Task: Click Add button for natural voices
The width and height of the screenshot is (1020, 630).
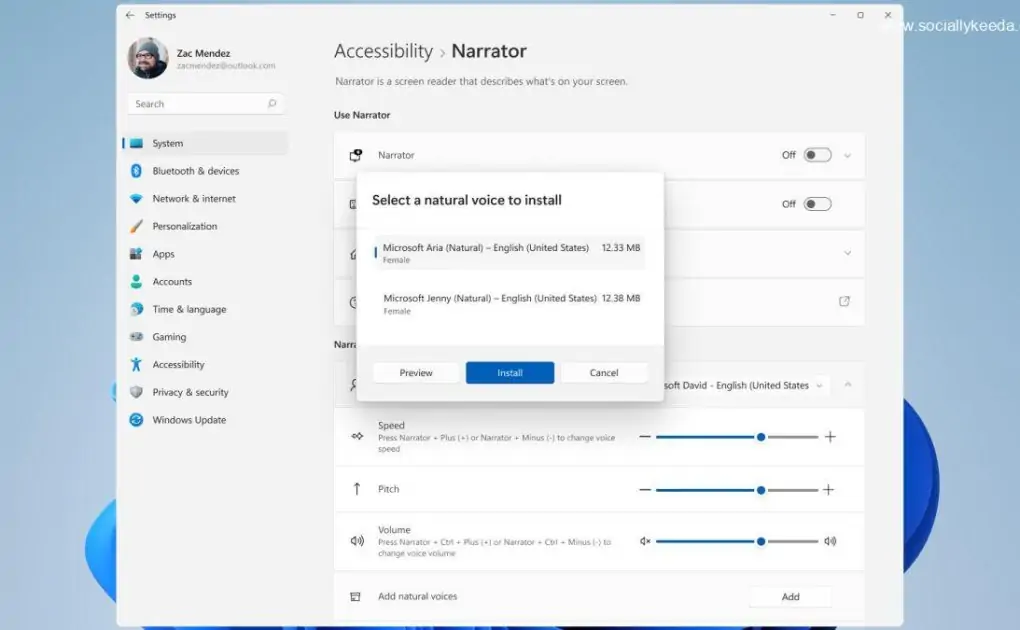Action: [790, 597]
